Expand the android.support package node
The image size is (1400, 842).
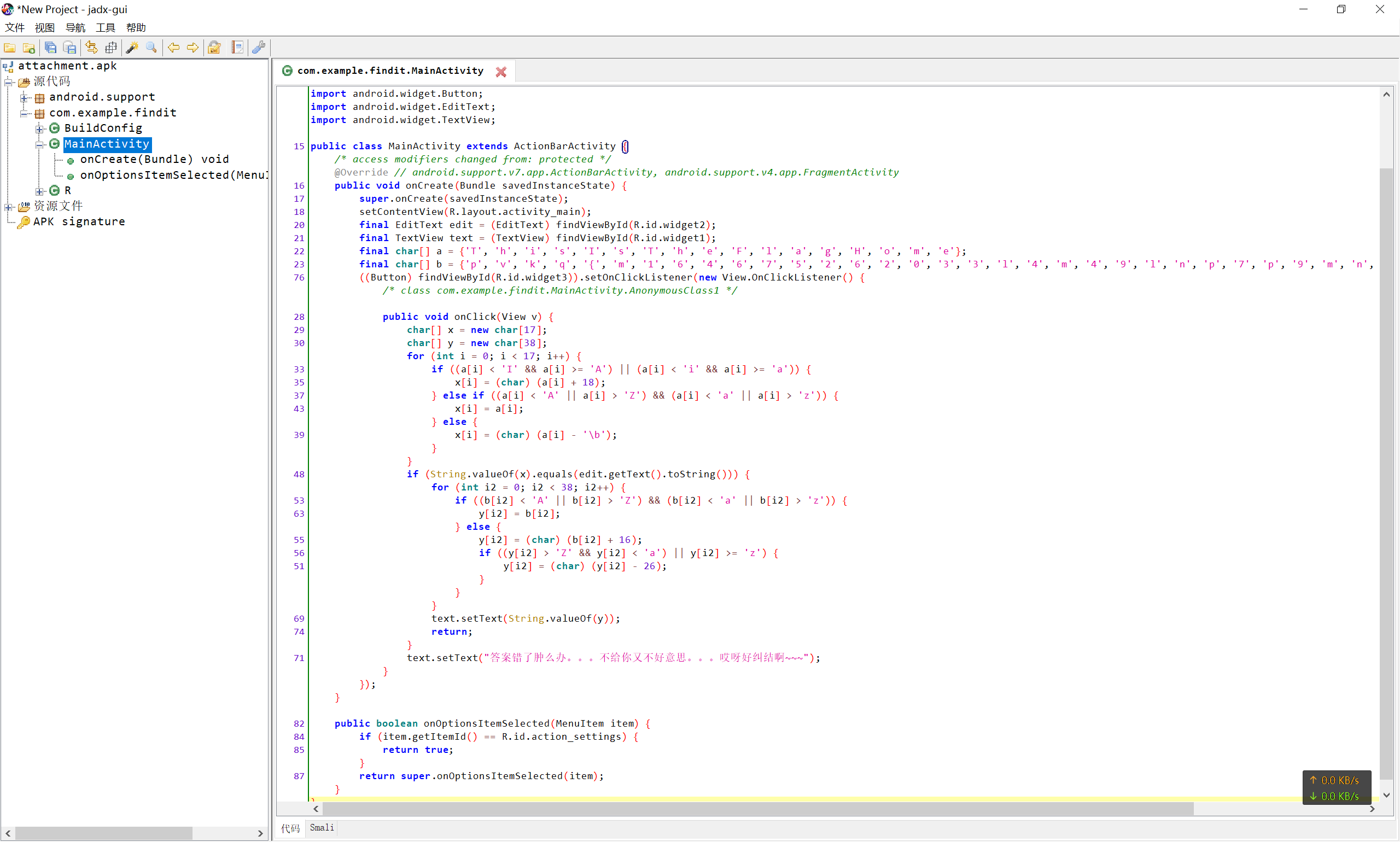(25, 97)
